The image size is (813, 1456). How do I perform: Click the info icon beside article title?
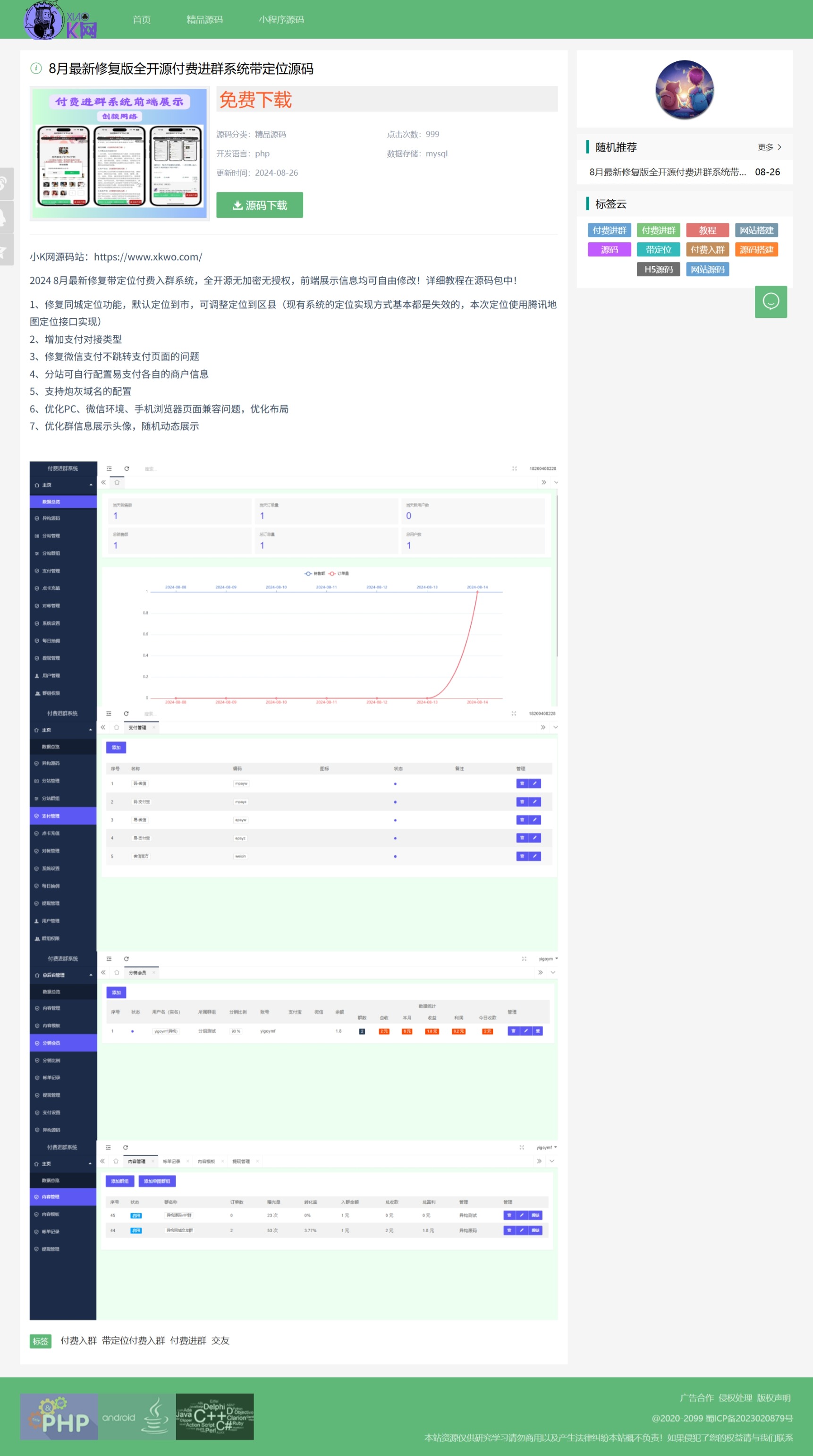pyautogui.click(x=36, y=68)
